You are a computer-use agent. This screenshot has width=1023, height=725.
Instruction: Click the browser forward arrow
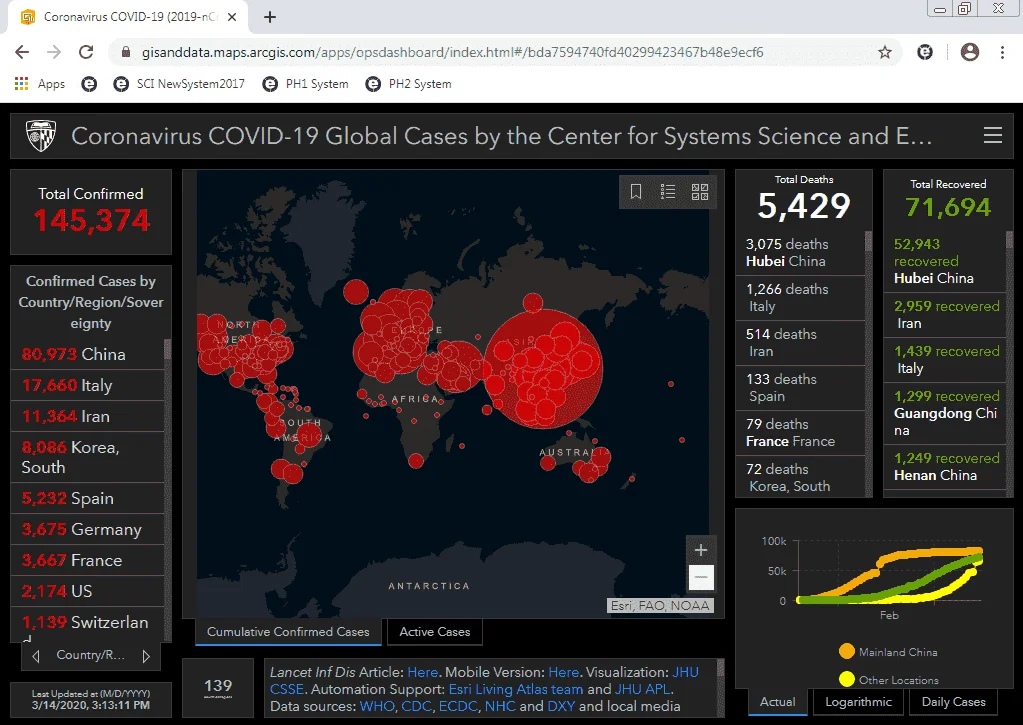click(x=54, y=52)
